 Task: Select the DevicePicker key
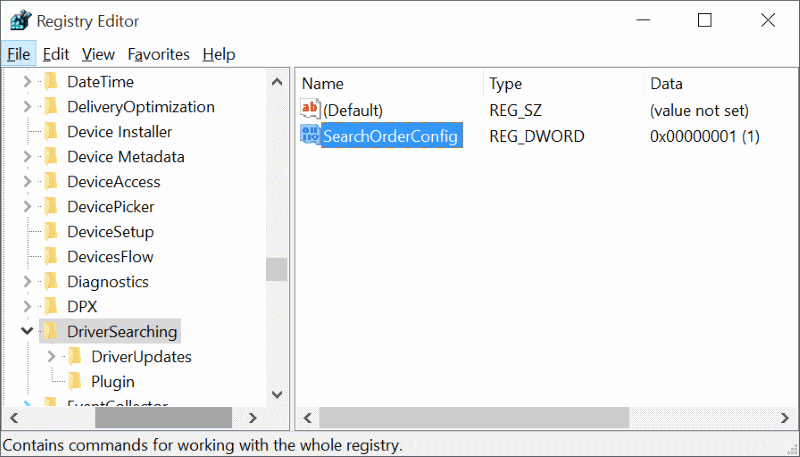click(111, 207)
